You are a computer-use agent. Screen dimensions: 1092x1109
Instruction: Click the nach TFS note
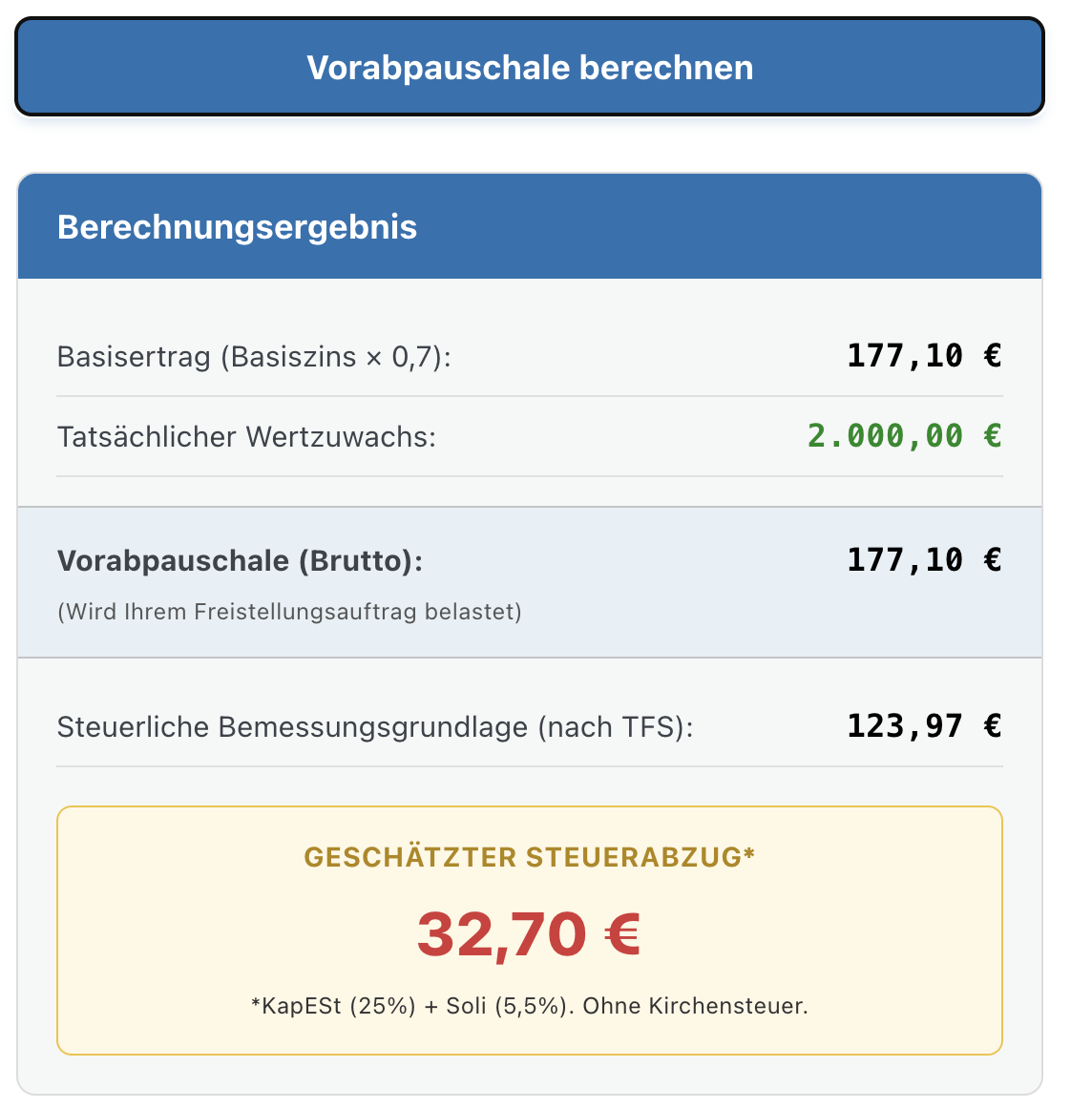[x=614, y=727]
